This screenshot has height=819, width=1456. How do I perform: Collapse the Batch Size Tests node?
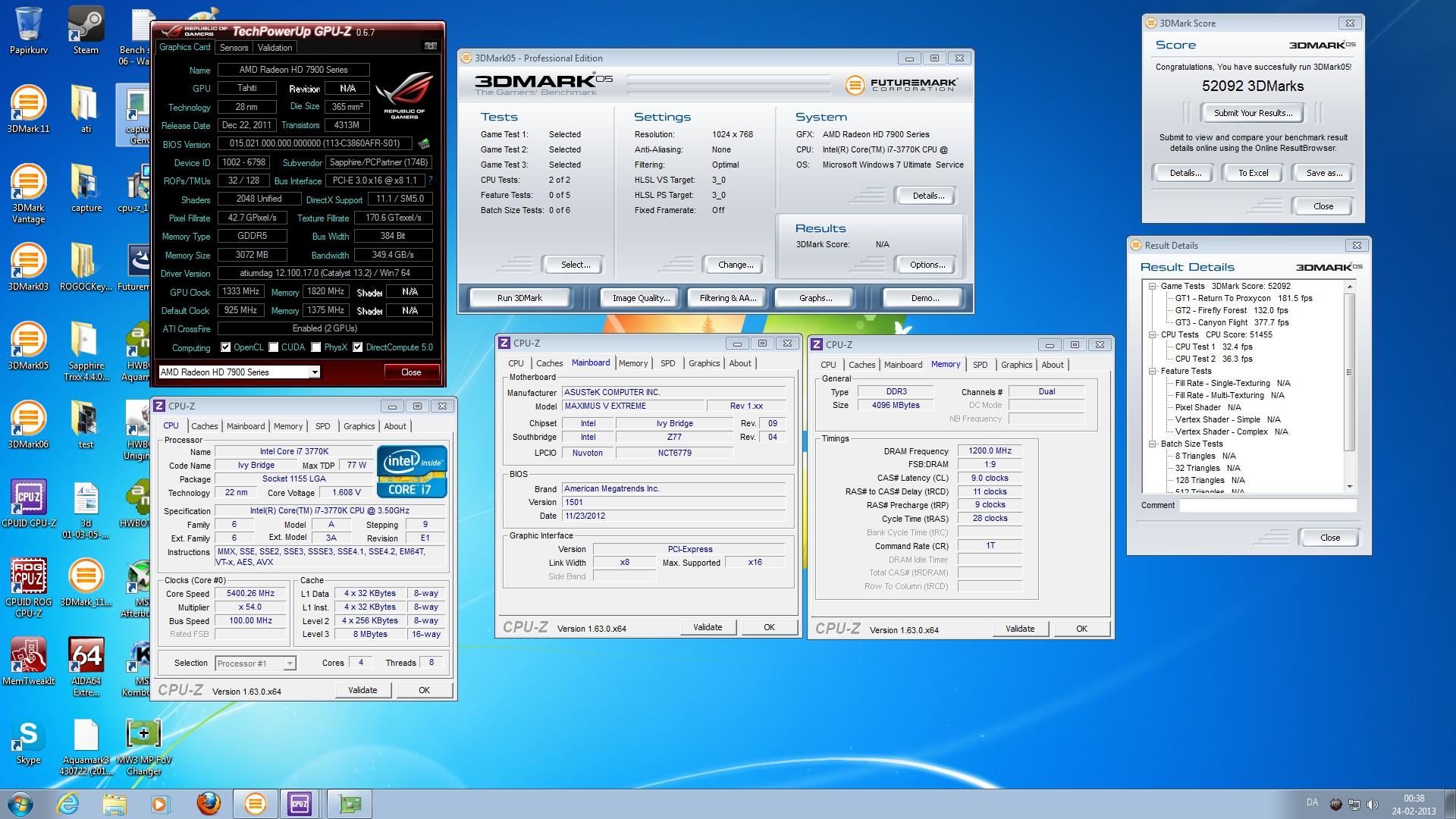(1153, 444)
